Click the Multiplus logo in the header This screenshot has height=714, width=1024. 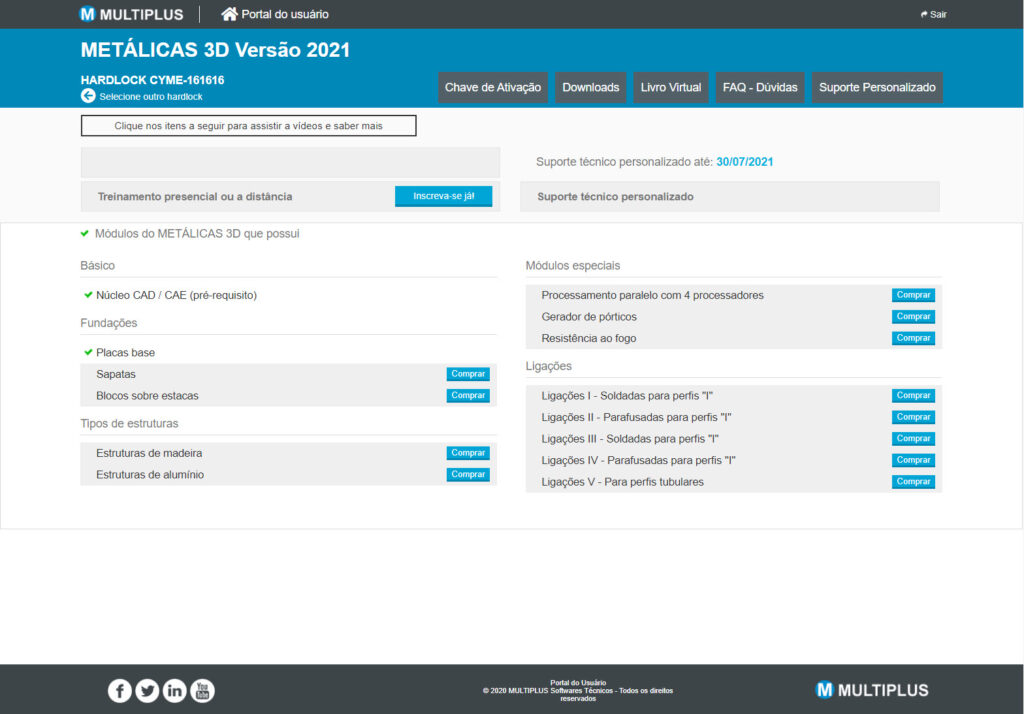tap(131, 14)
